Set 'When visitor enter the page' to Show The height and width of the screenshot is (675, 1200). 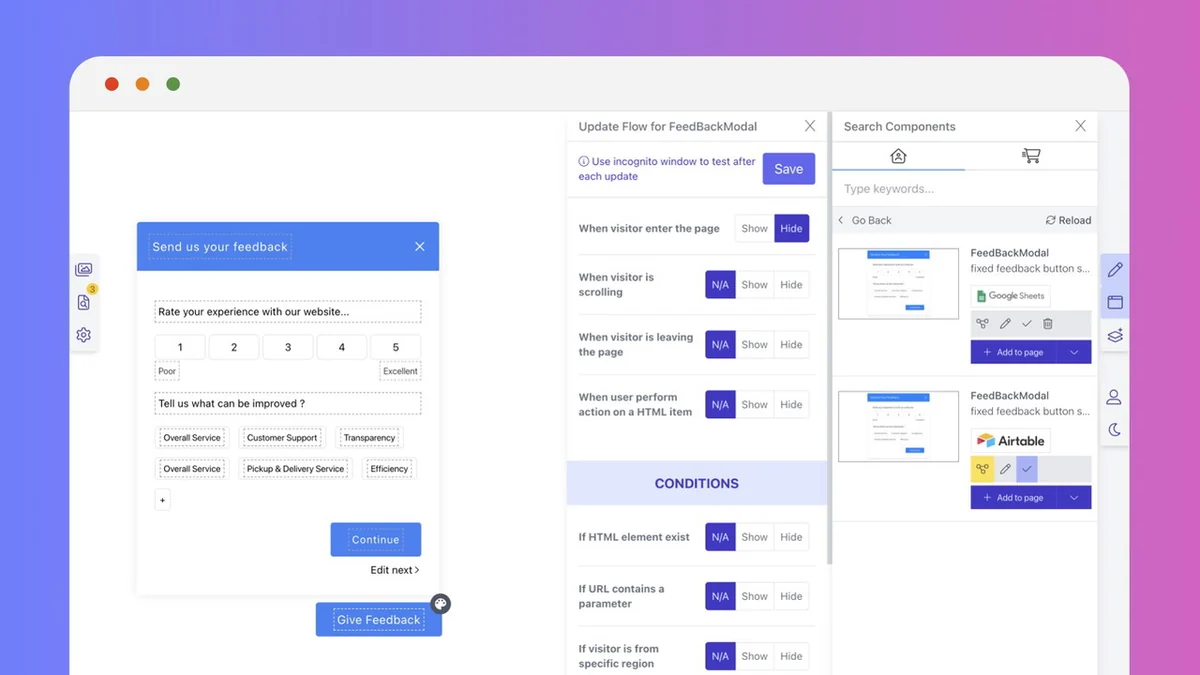[754, 229]
